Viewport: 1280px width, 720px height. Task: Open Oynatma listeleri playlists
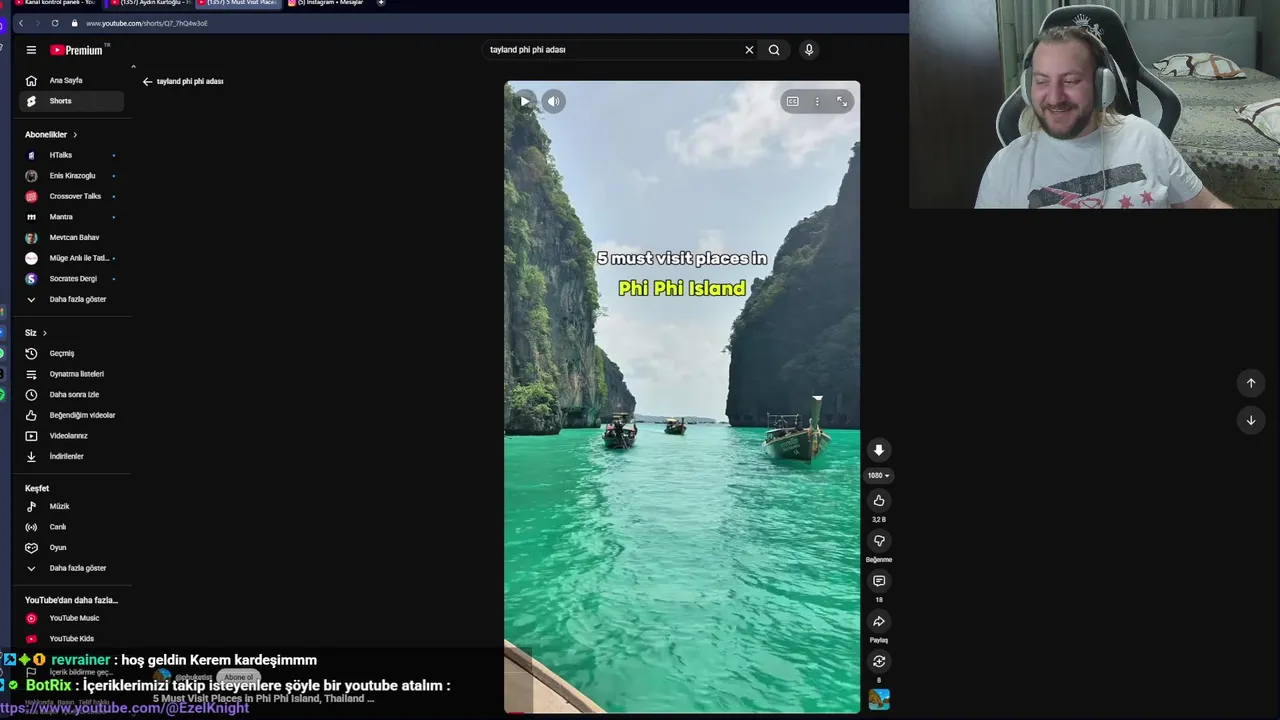click(72, 374)
